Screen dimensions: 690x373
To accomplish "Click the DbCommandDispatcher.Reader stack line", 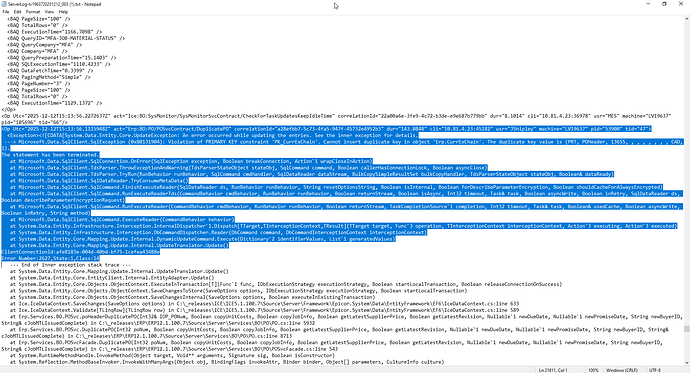I will coord(218,232).
